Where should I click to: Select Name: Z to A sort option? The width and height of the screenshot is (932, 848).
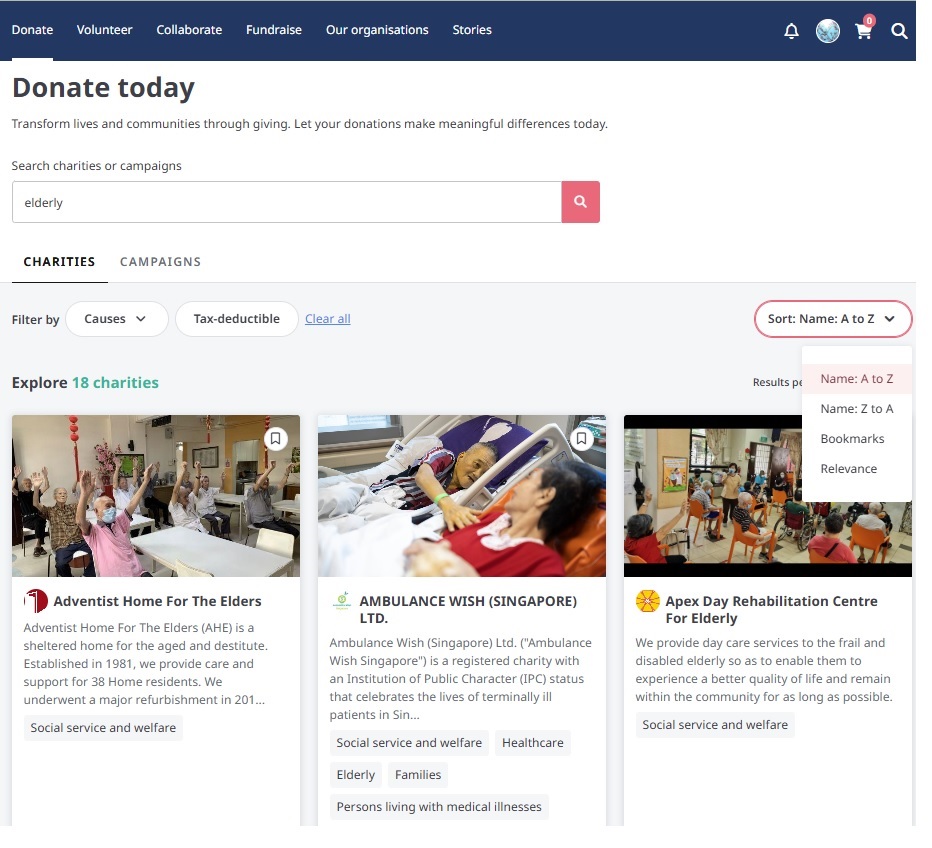click(x=857, y=409)
